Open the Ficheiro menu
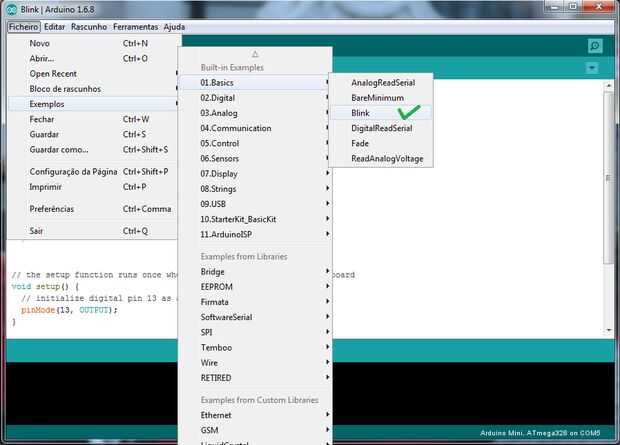This screenshot has height=445, width=620. 24,27
